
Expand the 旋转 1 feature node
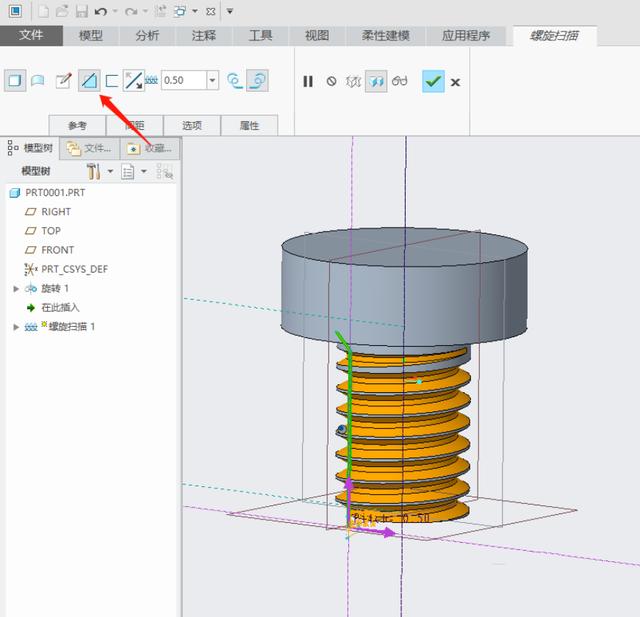16,289
